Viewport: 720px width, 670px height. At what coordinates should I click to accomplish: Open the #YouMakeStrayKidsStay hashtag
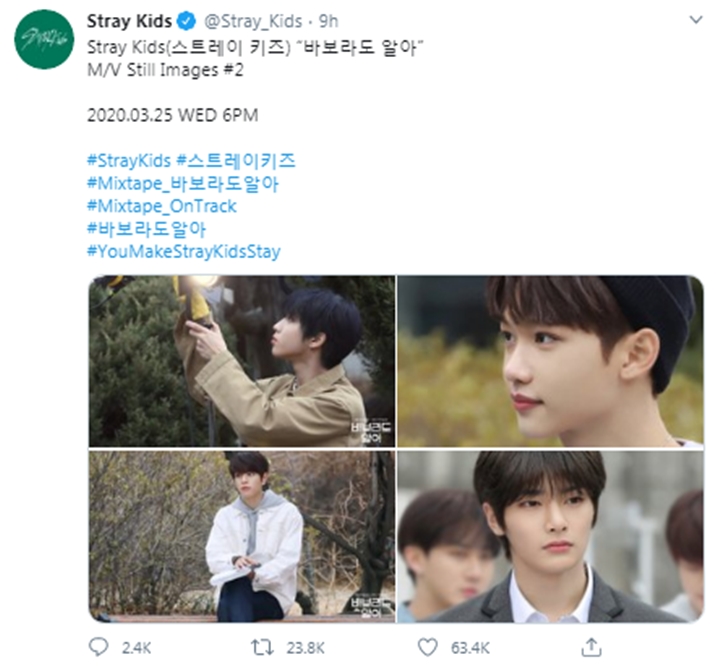(x=184, y=252)
